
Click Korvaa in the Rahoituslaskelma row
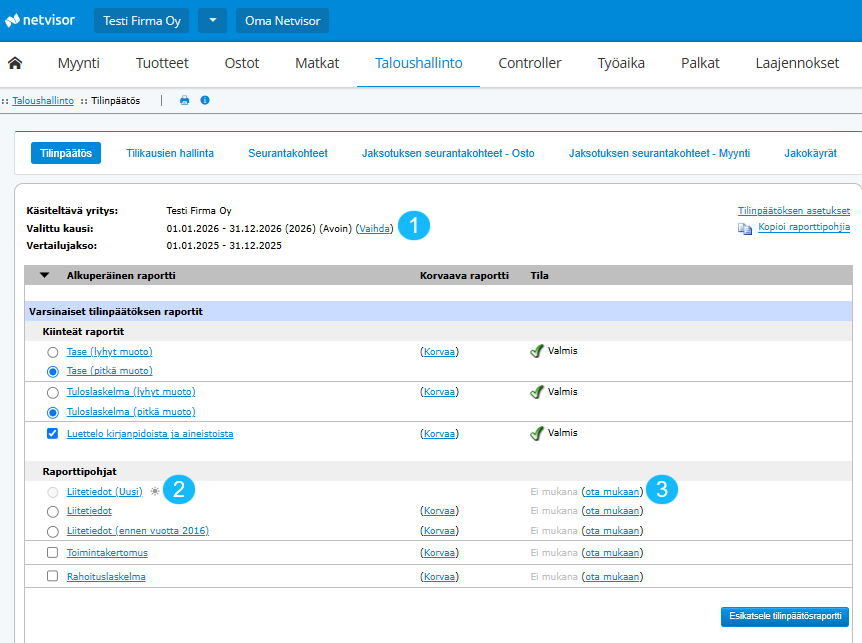(x=439, y=577)
